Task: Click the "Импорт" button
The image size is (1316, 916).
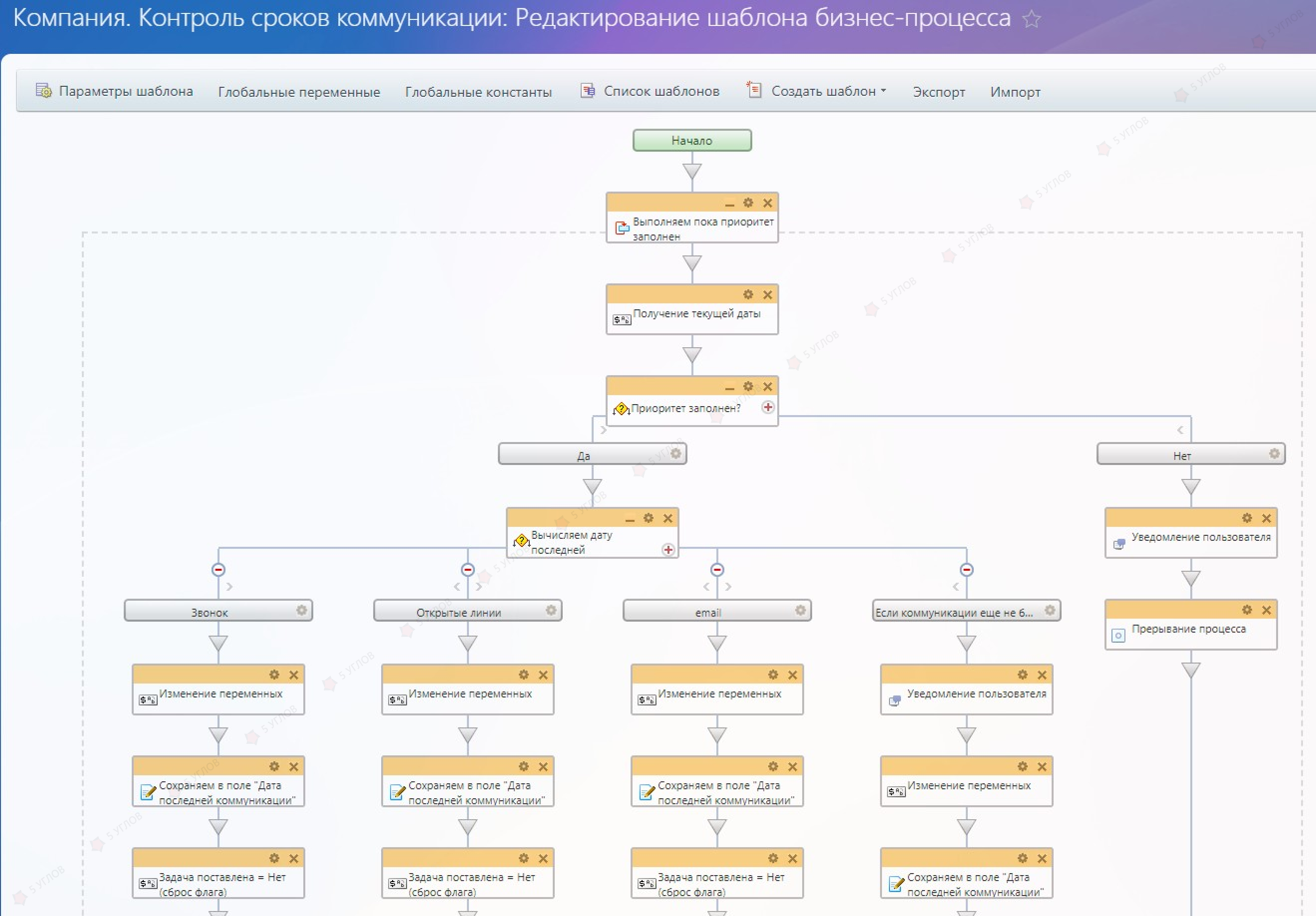Action: click(1015, 92)
